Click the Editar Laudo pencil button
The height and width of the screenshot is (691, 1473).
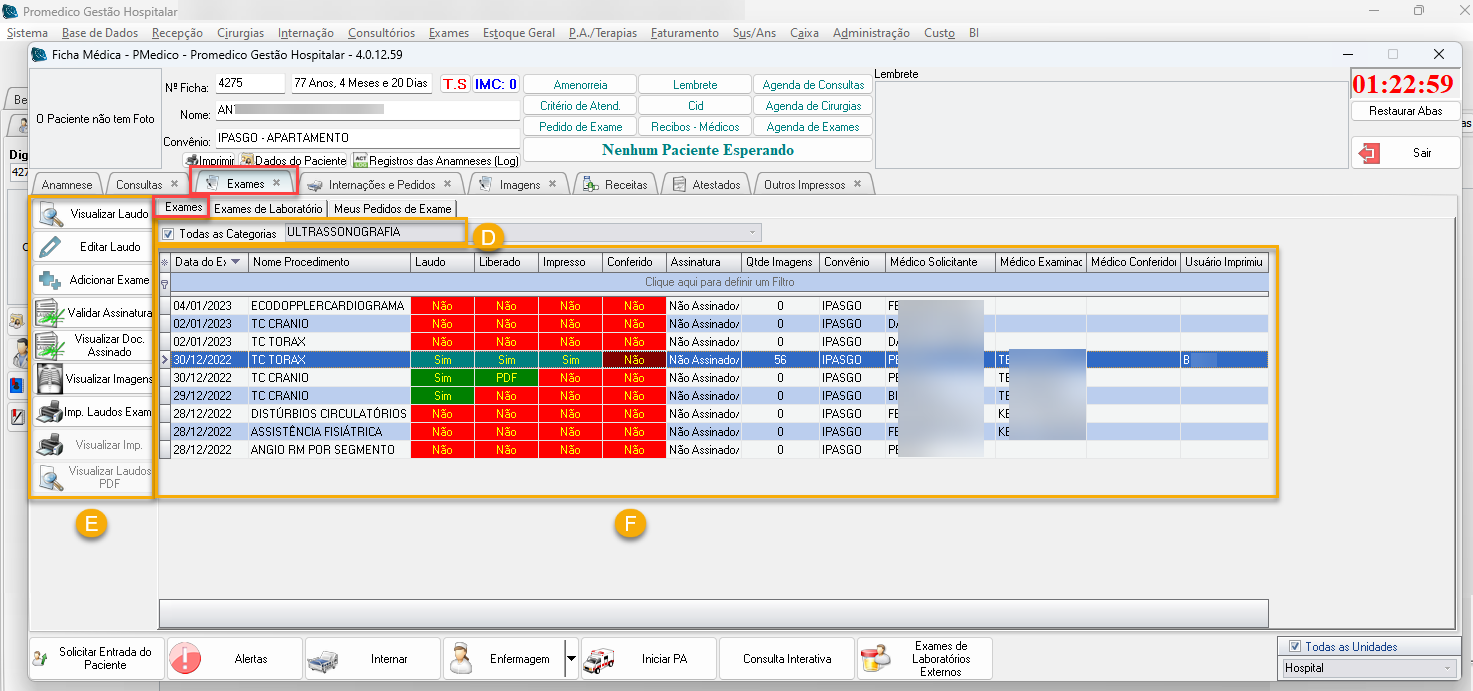[x=92, y=247]
